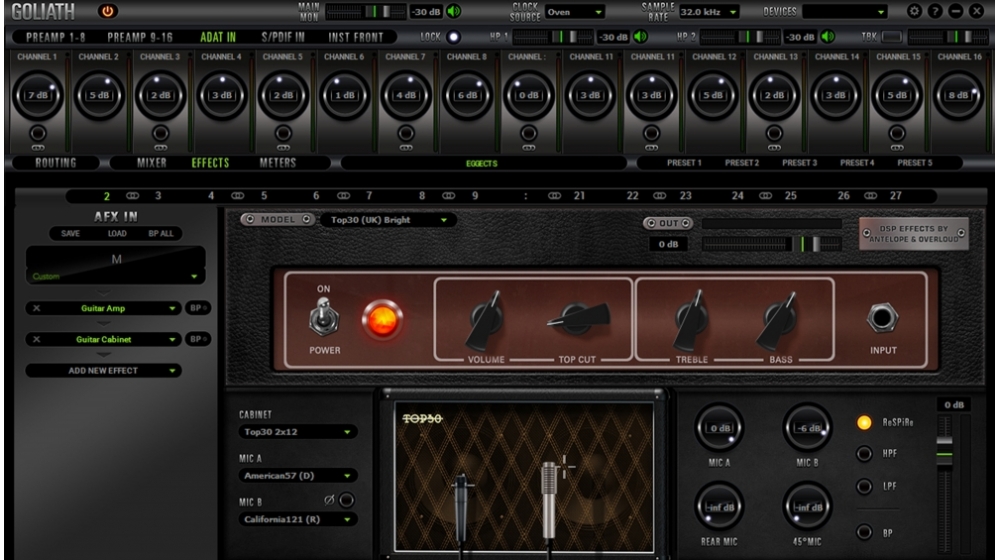Click the Channel 1 gain knob

coord(38,95)
